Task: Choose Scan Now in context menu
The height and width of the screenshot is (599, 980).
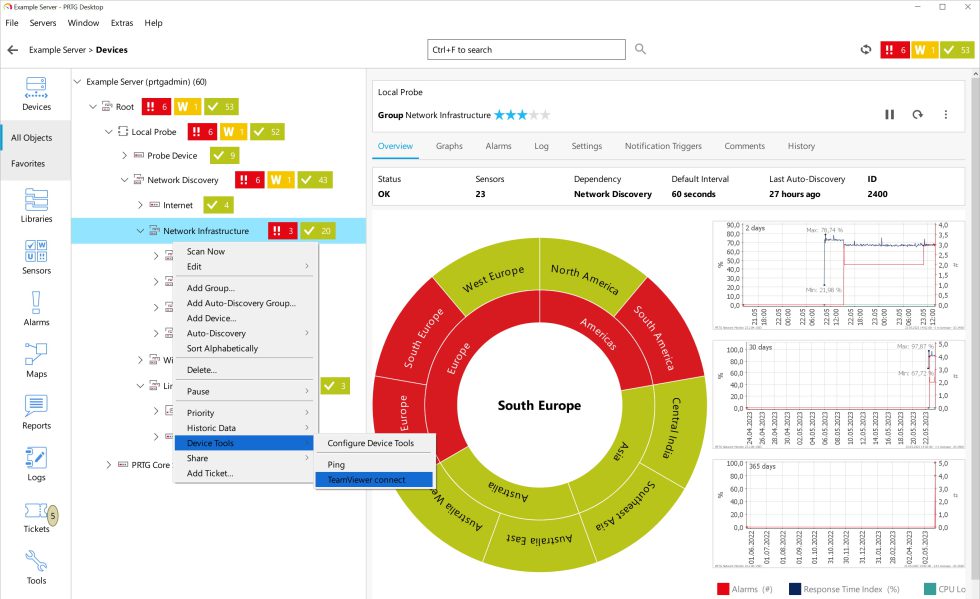Action: (x=206, y=252)
